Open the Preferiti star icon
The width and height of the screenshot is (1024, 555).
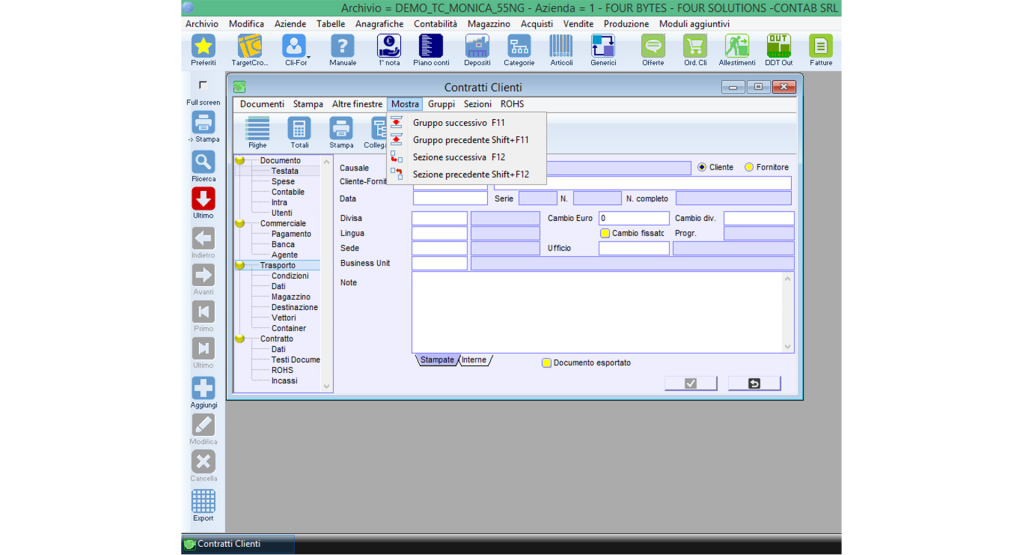pos(203,47)
